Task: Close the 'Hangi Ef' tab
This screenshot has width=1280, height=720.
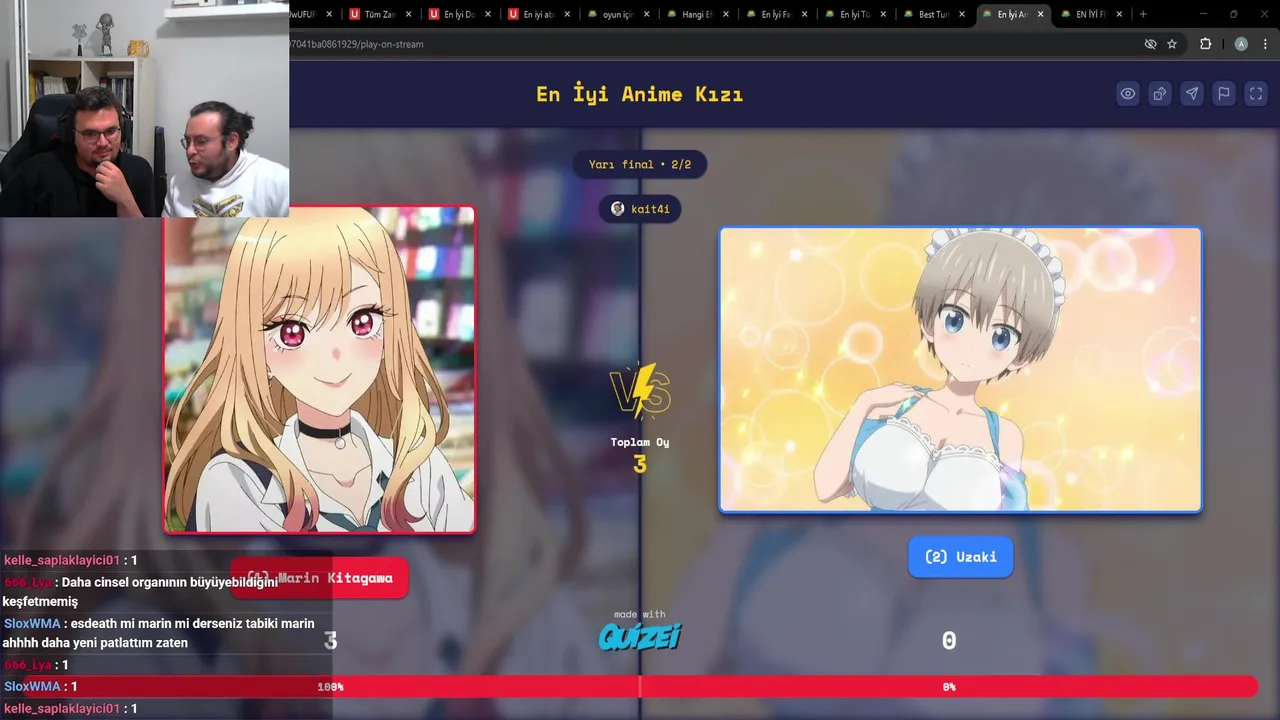Action: tap(725, 14)
